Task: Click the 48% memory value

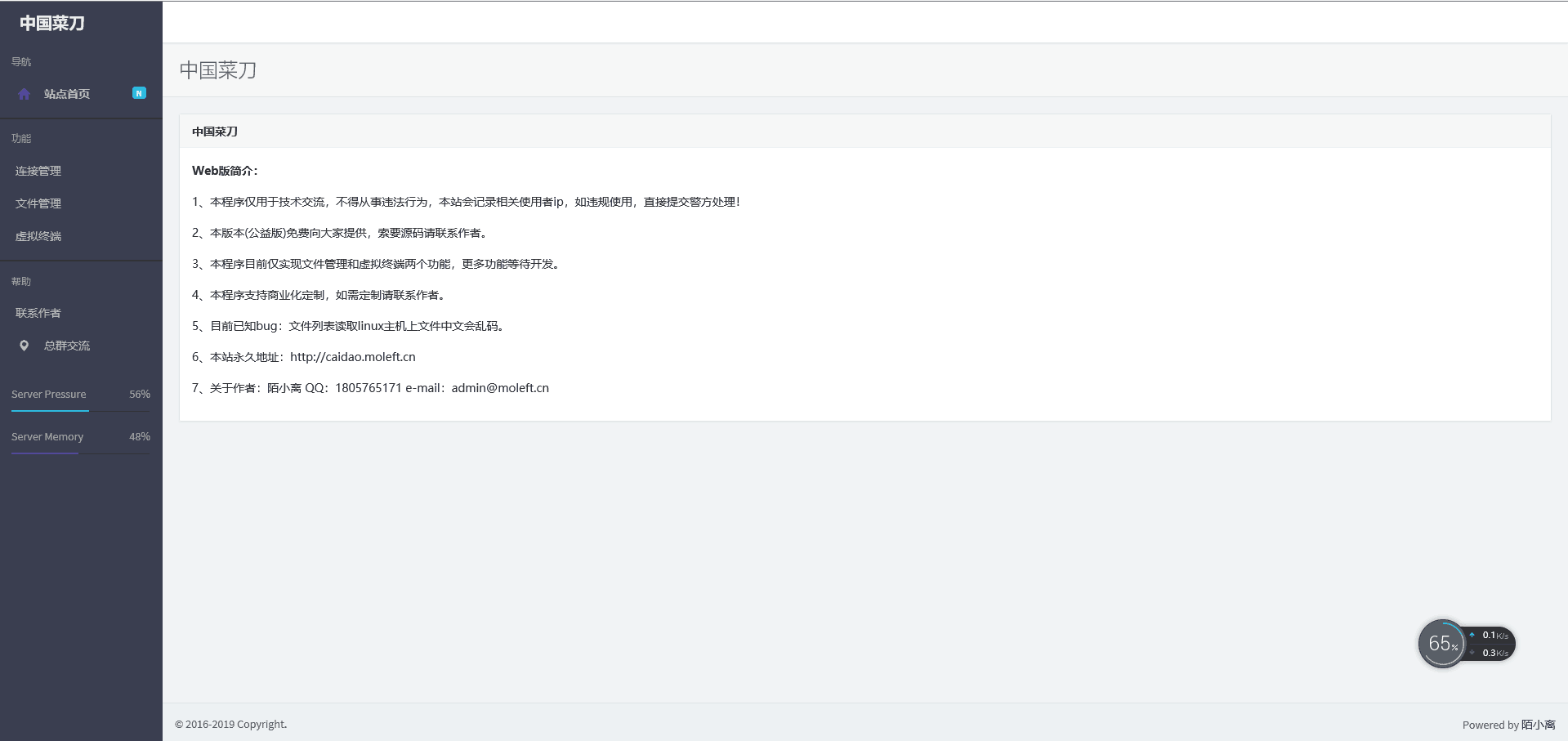Action: (140, 436)
